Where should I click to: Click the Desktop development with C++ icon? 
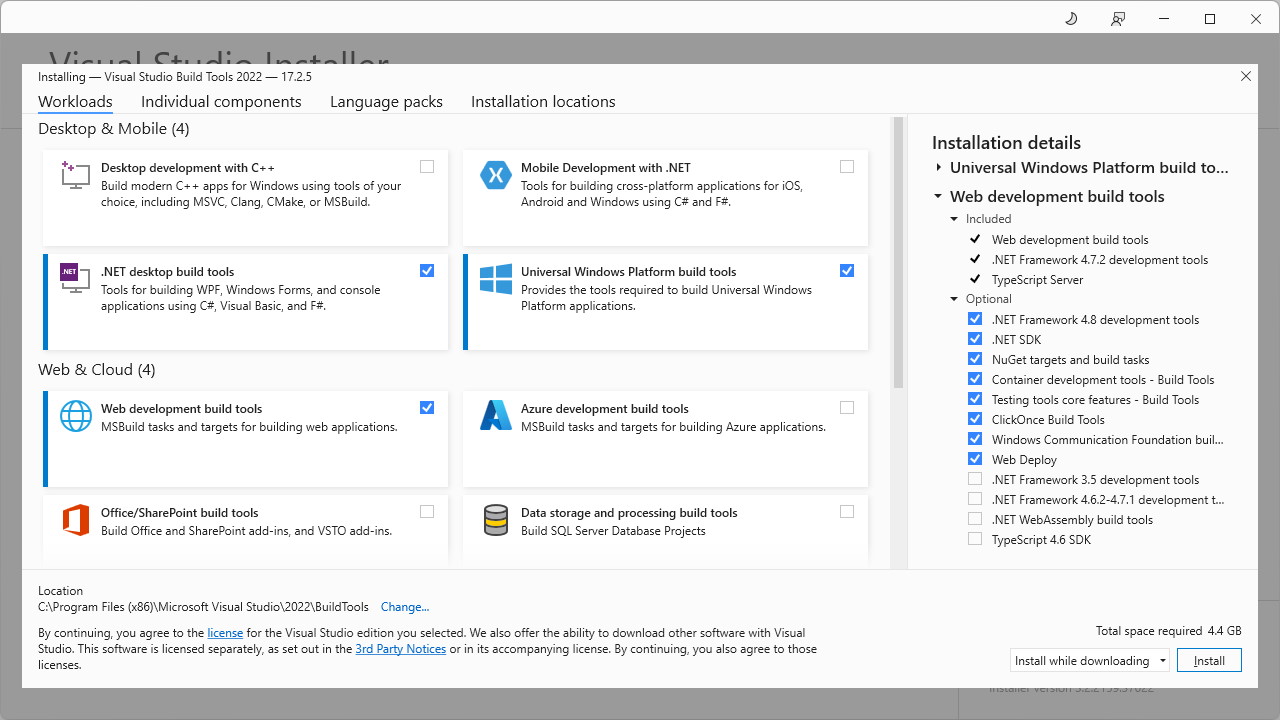coord(76,175)
